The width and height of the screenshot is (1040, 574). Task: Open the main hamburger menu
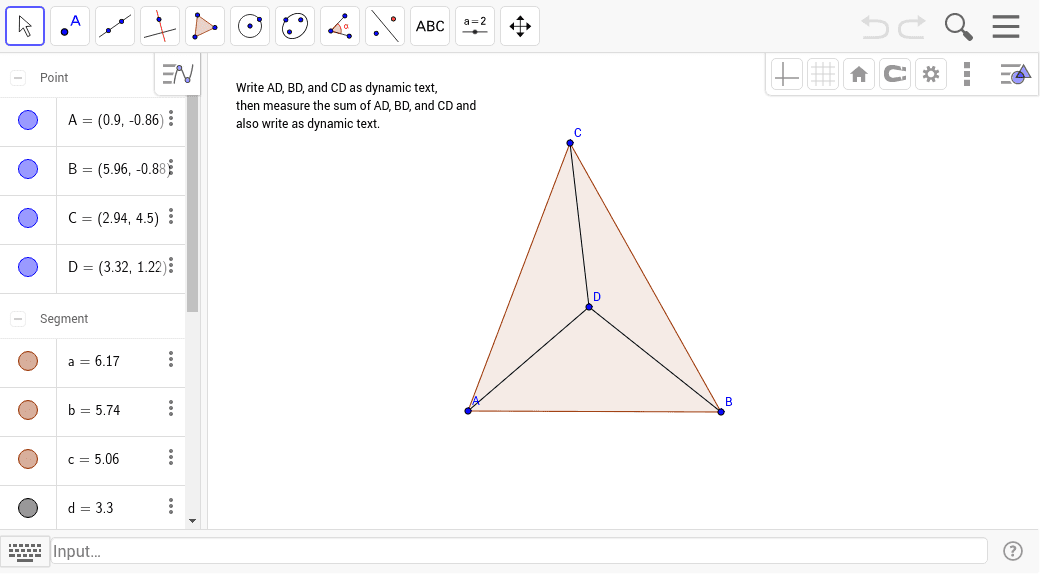click(x=1006, y=27)
